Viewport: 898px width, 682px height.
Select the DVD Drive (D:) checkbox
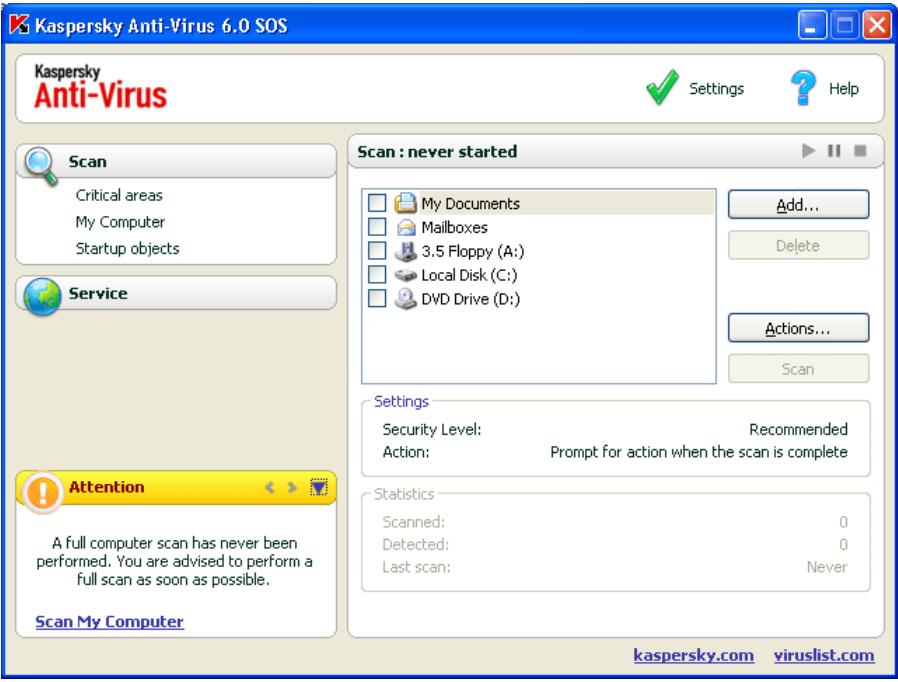click(377, 298)
